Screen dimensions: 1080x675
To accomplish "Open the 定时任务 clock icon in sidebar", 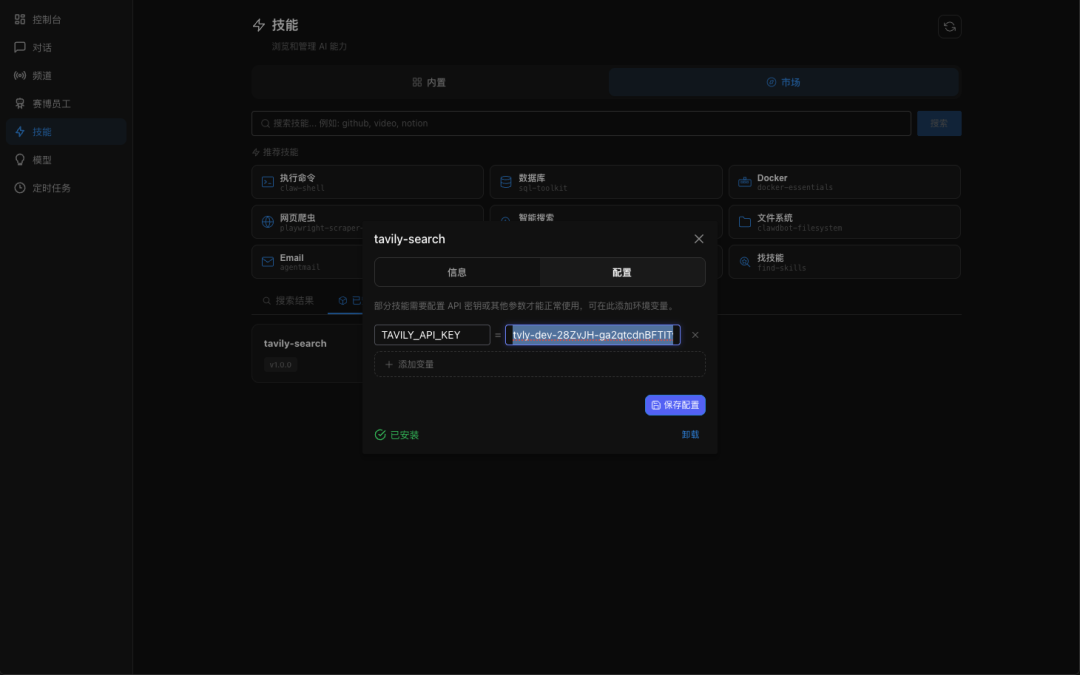I will click(20, 188).
